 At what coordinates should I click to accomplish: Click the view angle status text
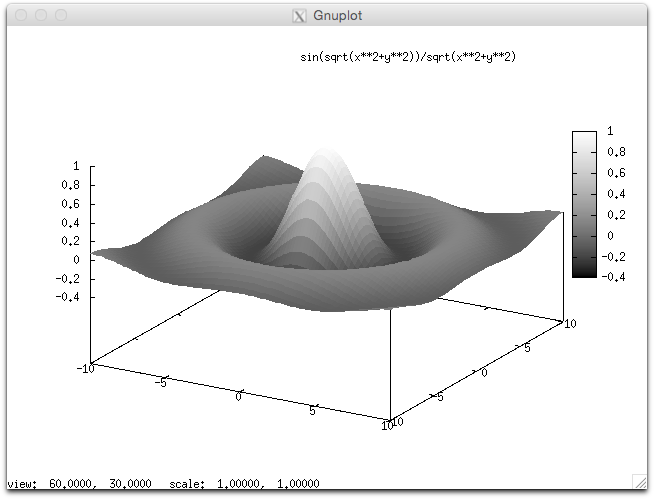(x=79, y=484)
